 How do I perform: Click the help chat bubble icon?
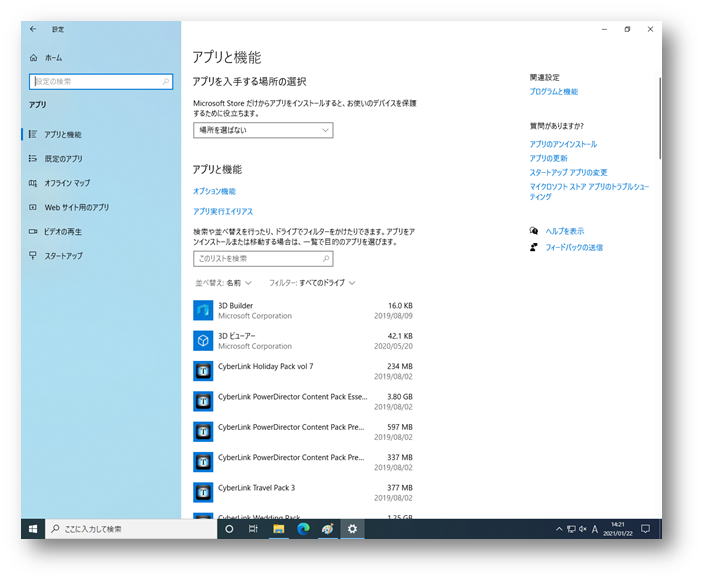[x=534, y=231]
